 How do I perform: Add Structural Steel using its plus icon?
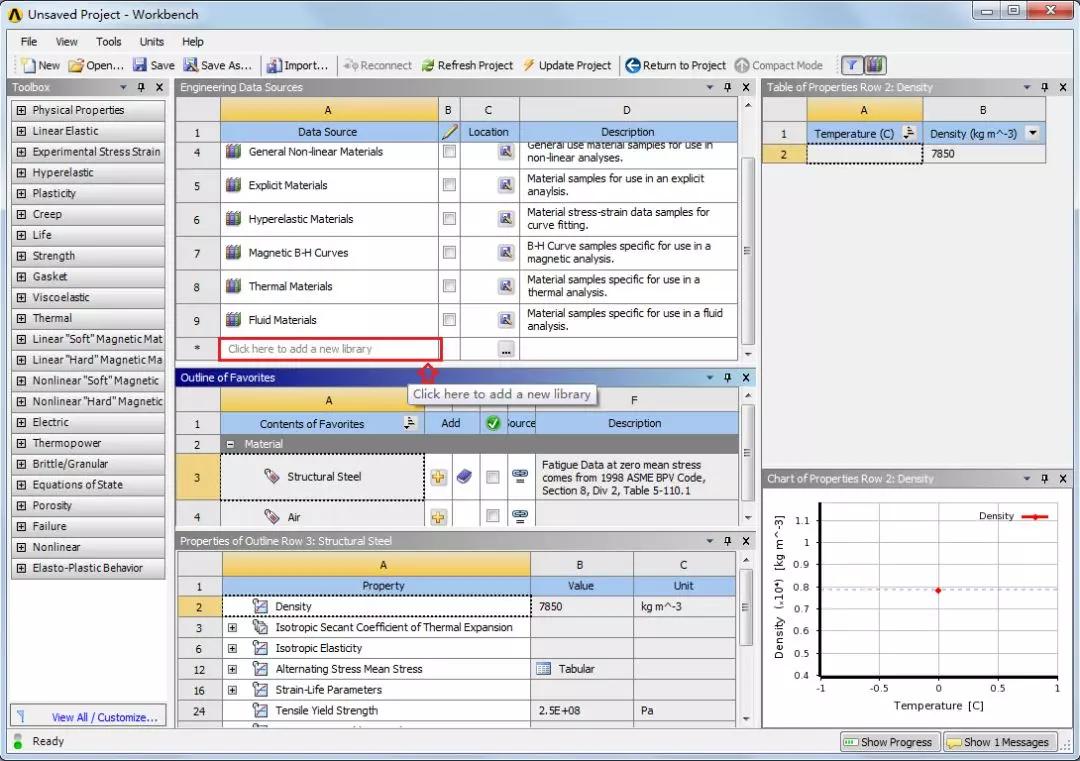click(438, 476)
